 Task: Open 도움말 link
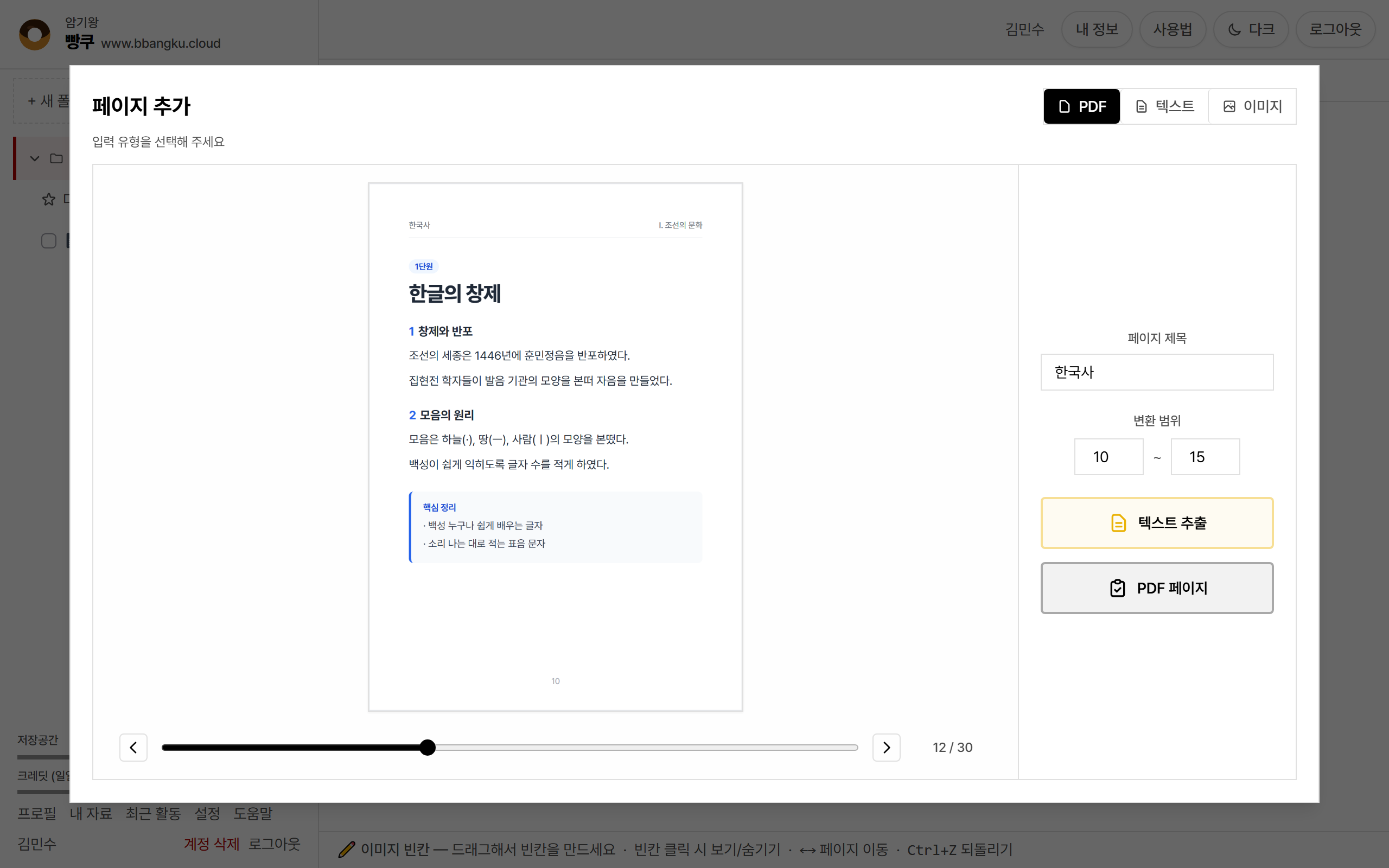(x=252, y=813)
